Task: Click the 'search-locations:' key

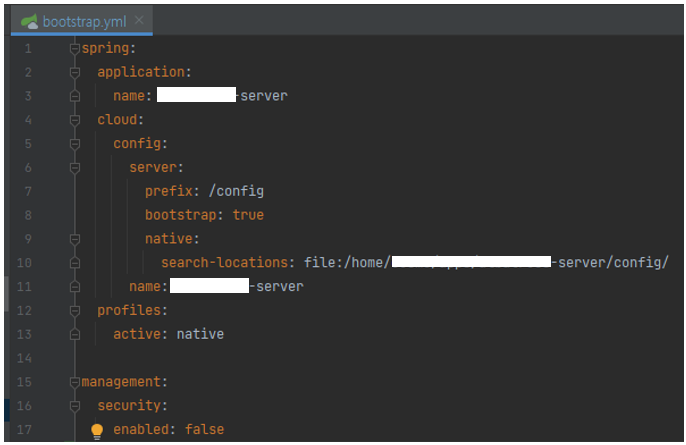Action: coord(228,263)
